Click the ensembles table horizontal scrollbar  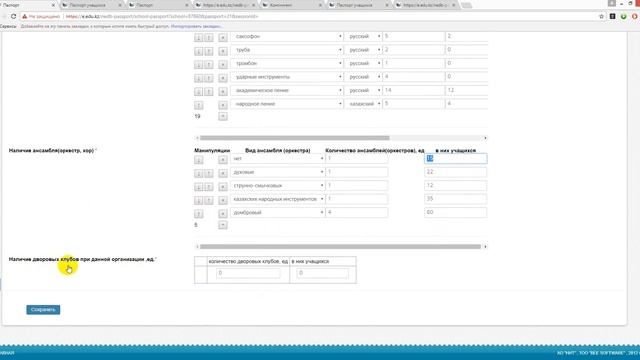[x=340, y=247]
